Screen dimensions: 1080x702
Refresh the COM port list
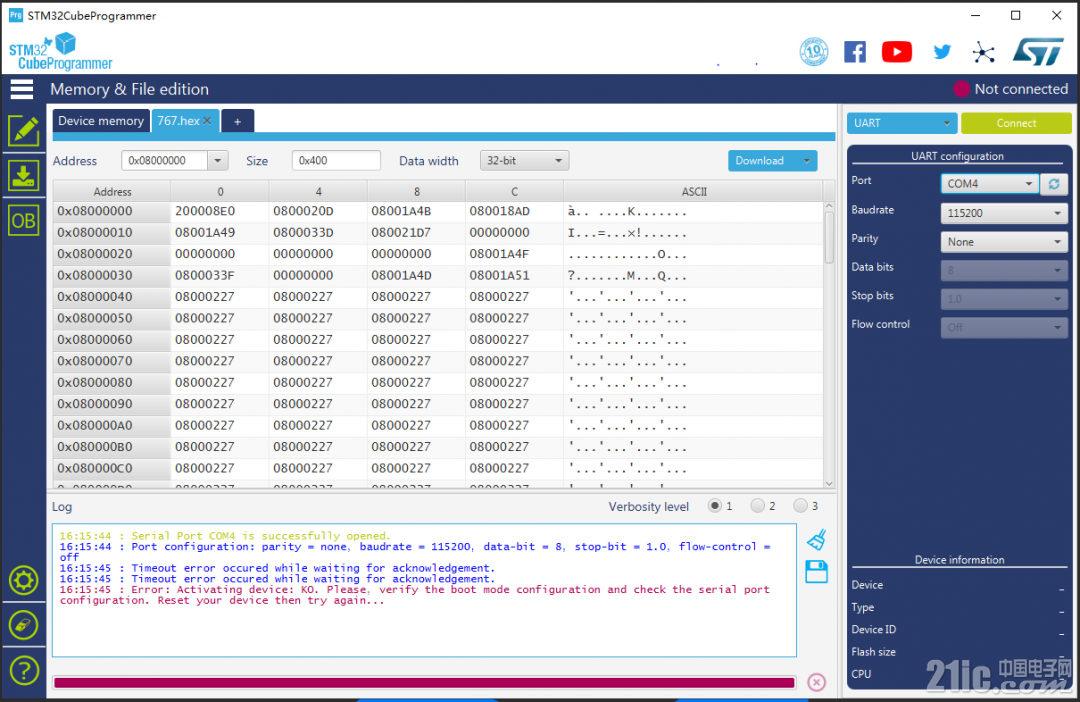pos(1054,184)
